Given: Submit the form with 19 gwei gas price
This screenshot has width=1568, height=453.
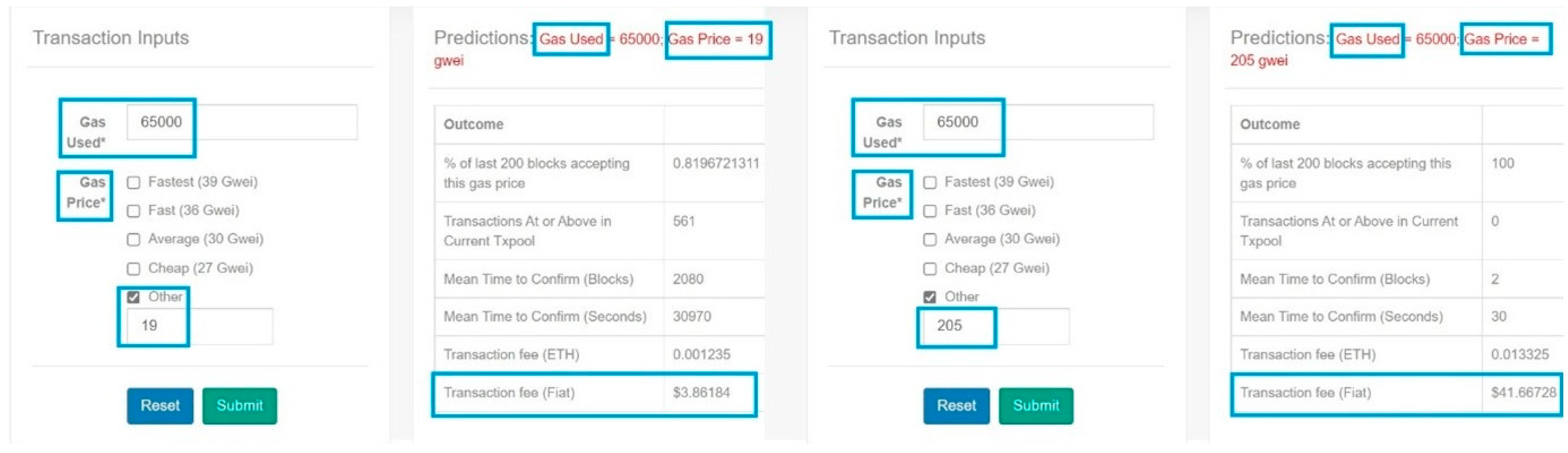Looking at the screenshot, I should [x=239, y=405].
